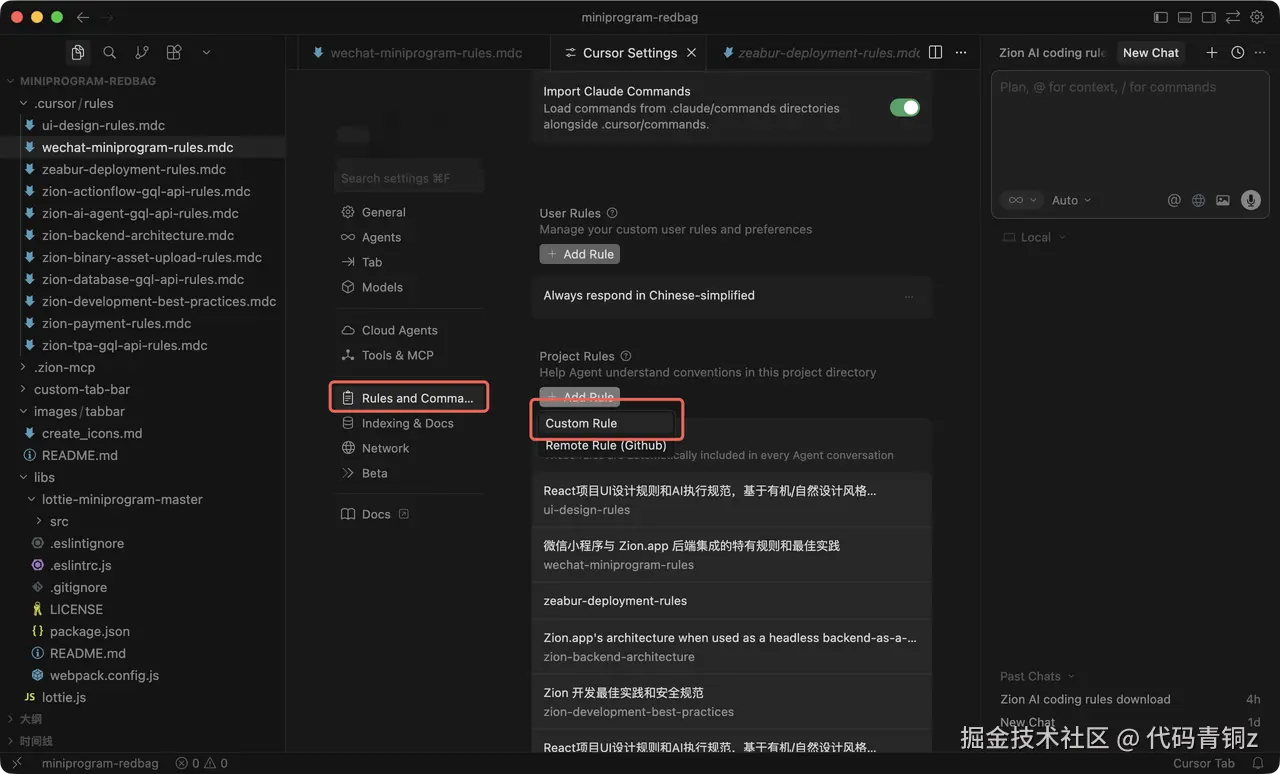Open the Source Control view icon

tap(142, 53)
